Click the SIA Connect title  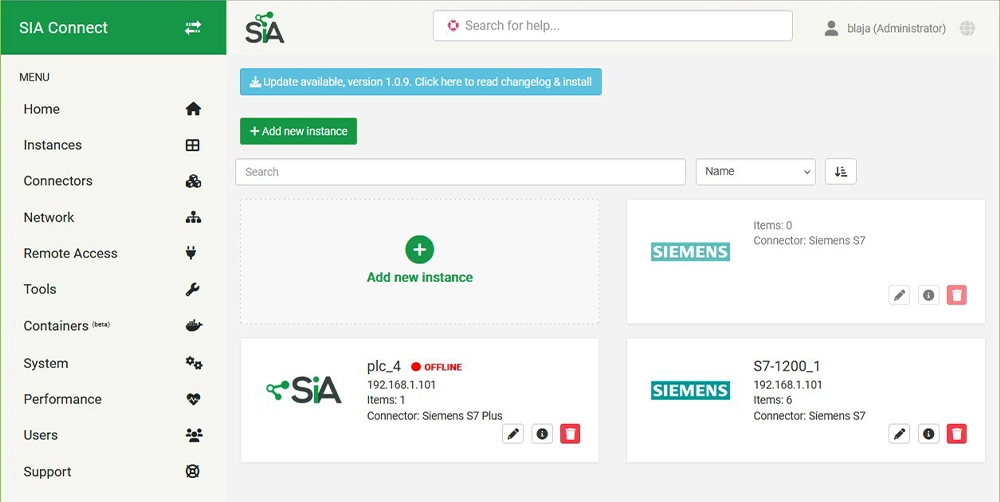coord(63,27)
